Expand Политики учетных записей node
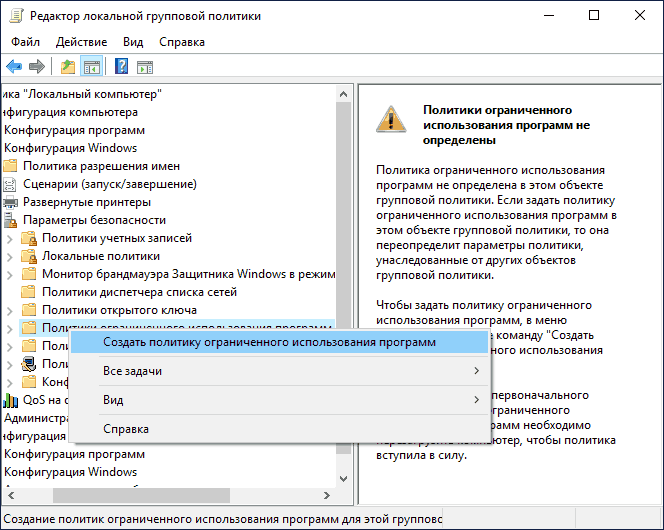The image size is (664, 530). pos(11,239)
